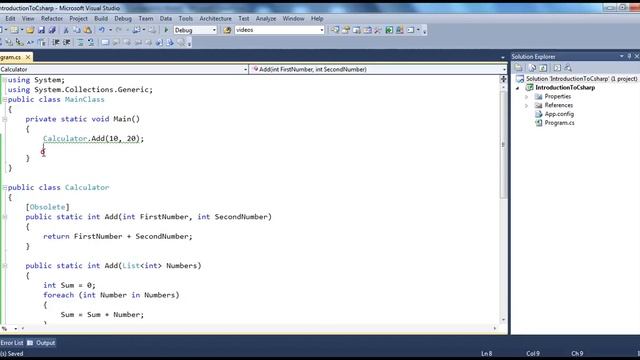Click the vertical editor scrollbar thumb
Image resolution: width=640 pixels, height=360 pixels.
(x=503, y=143)
